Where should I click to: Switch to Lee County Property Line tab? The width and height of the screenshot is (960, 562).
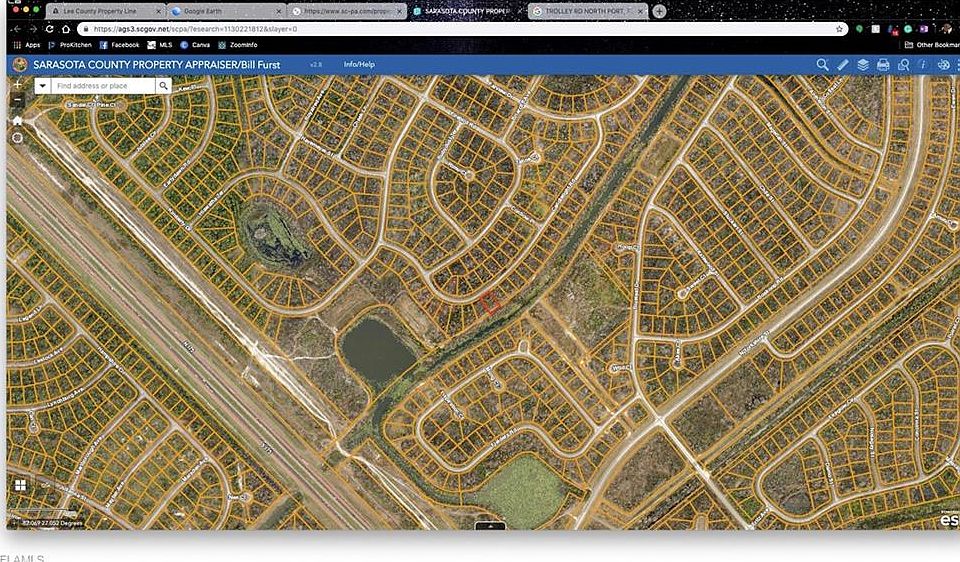click(105, 11)
